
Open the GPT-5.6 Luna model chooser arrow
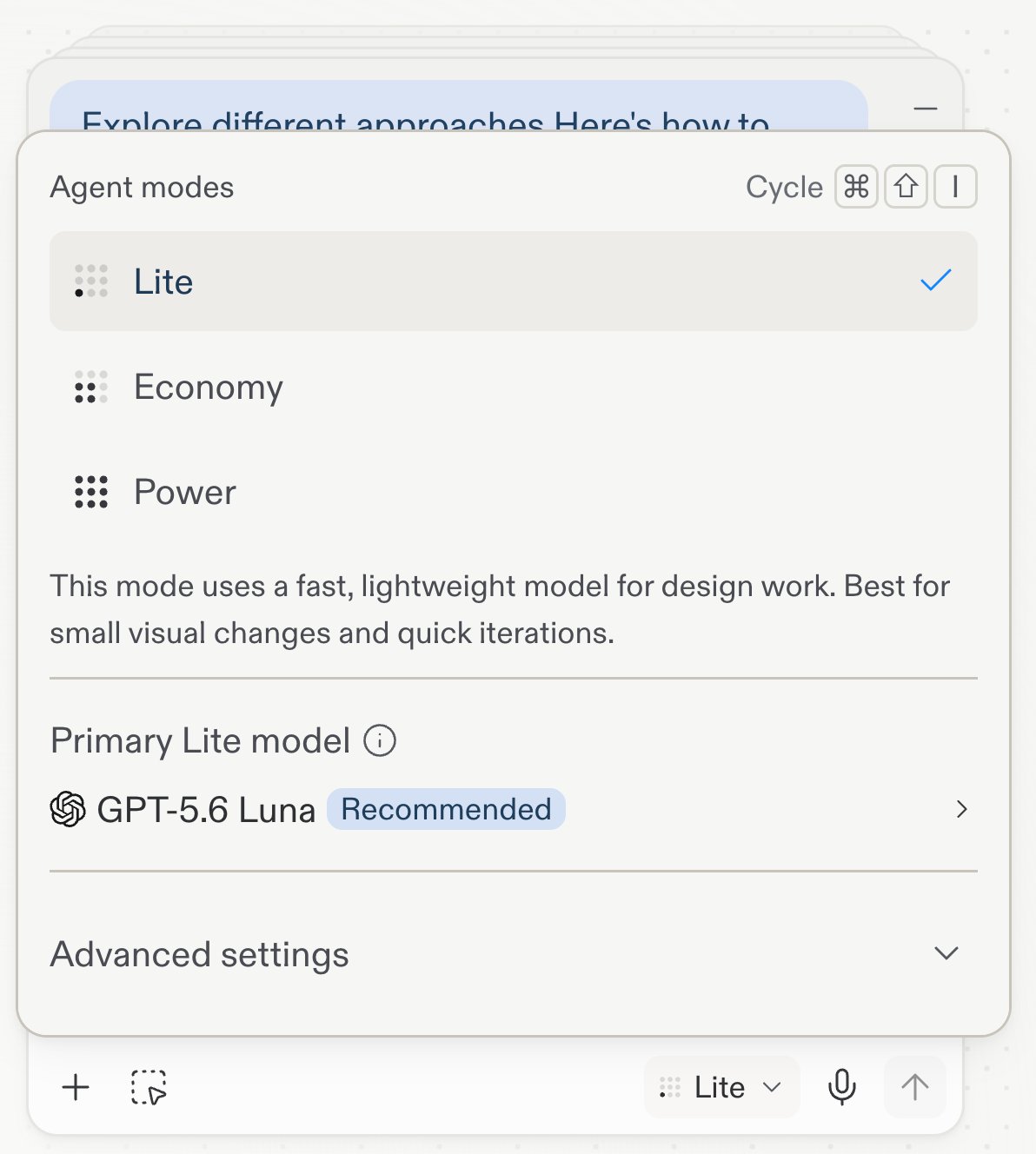point(961,809)
